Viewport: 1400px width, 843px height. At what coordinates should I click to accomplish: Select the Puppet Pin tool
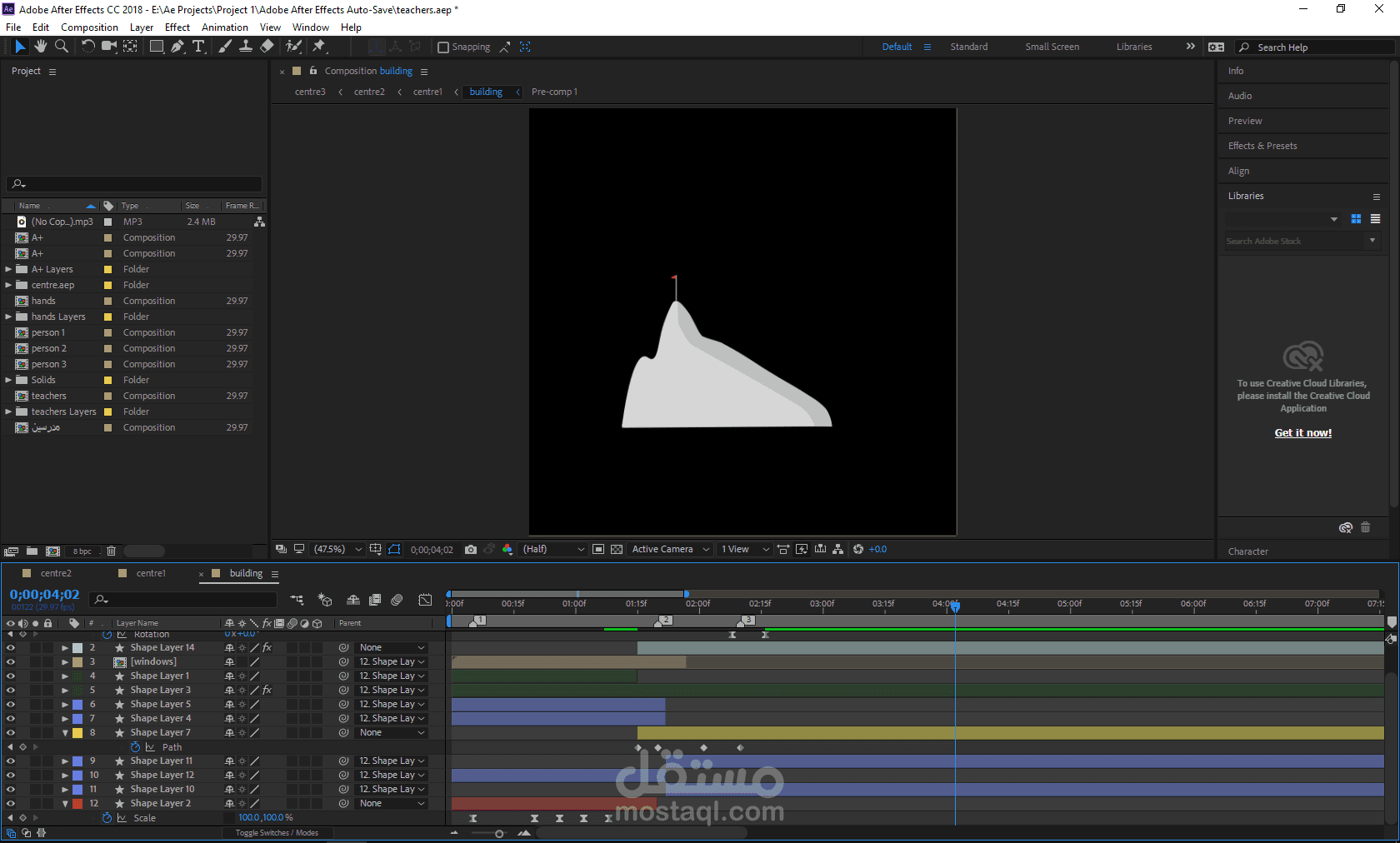click(x=319, y=47)
